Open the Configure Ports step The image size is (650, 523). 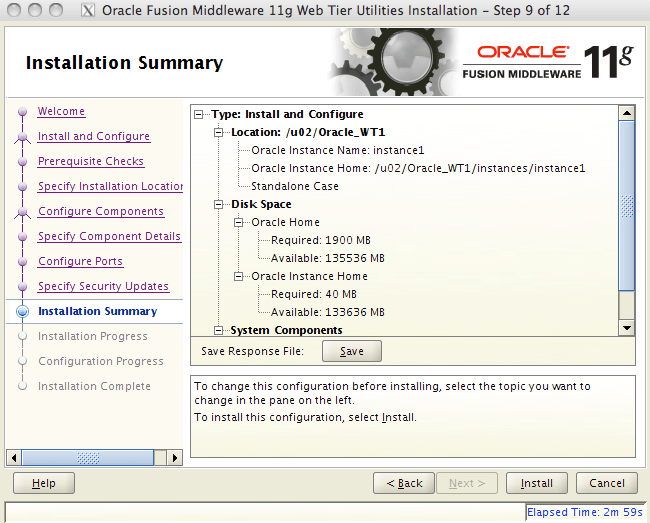coord(80,262)
